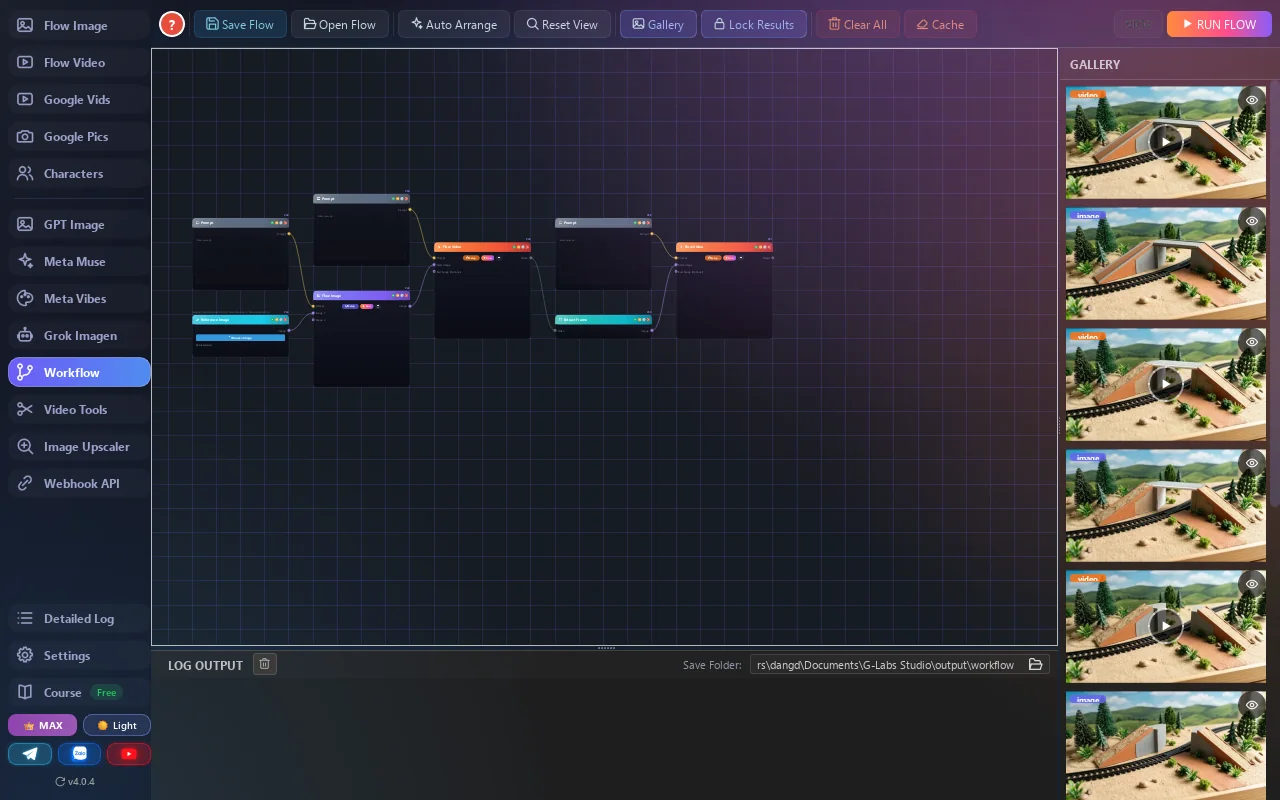The height and width of the screenshot is (800, 1280).
Task: Open the Detailed Log page
Action: coord(79,618)
